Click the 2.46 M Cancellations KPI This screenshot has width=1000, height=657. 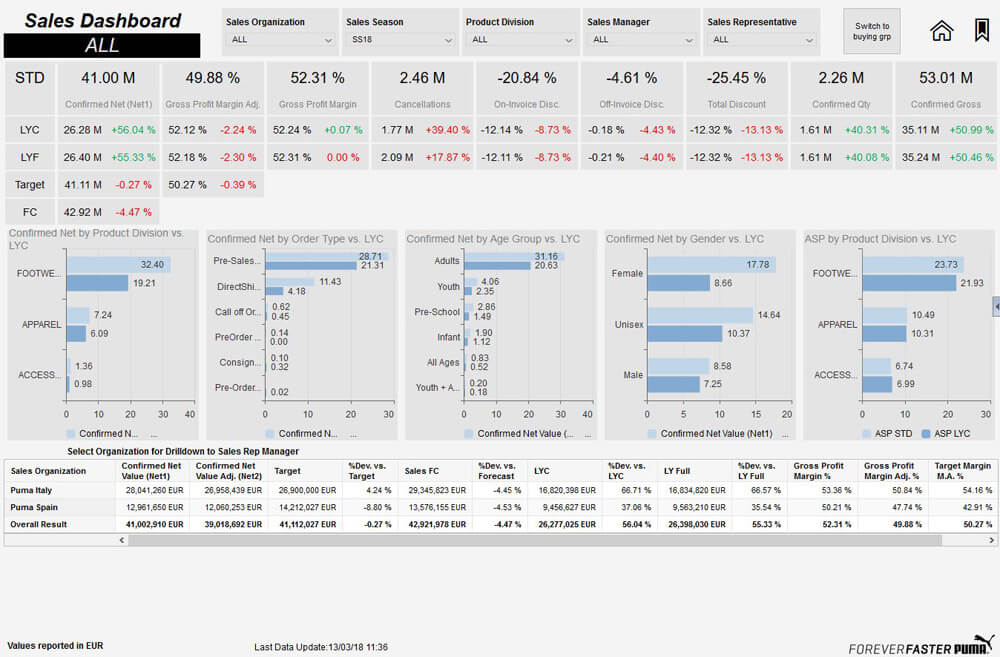coord(422,87)
